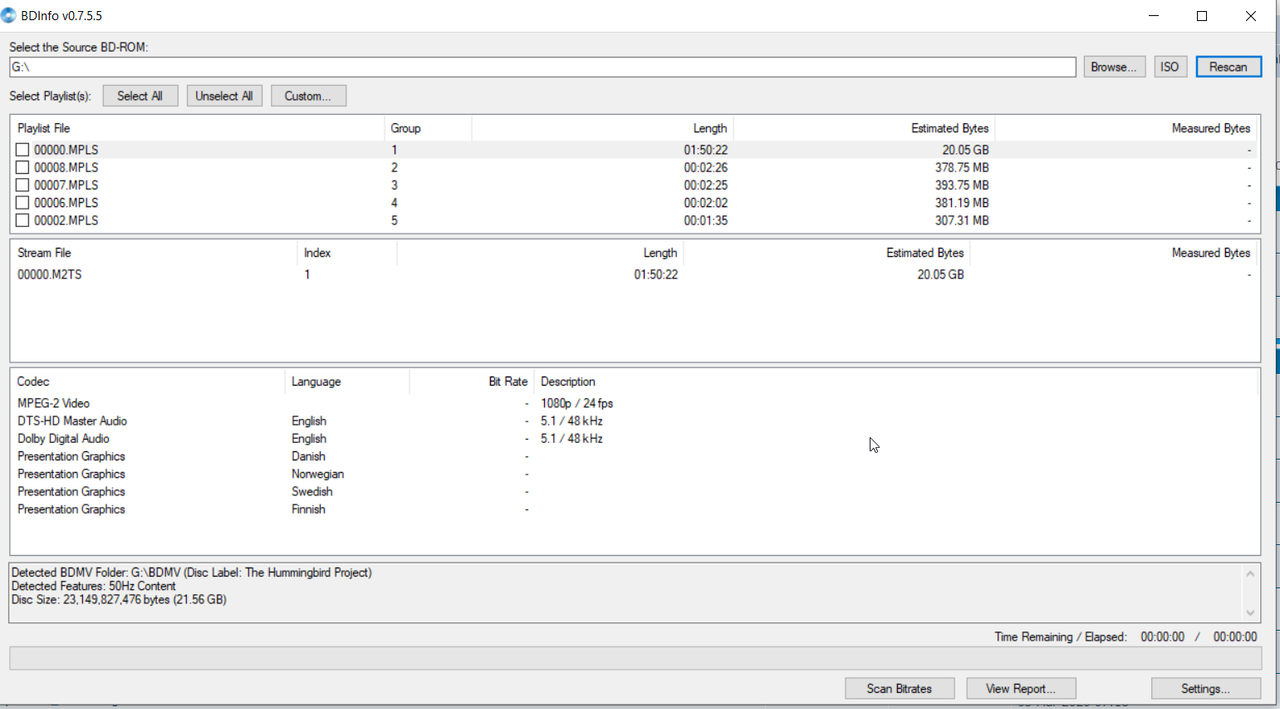1280x709 pixels.
Task: Click the scroll up arrow in log box
Action: click(1250, 574)
